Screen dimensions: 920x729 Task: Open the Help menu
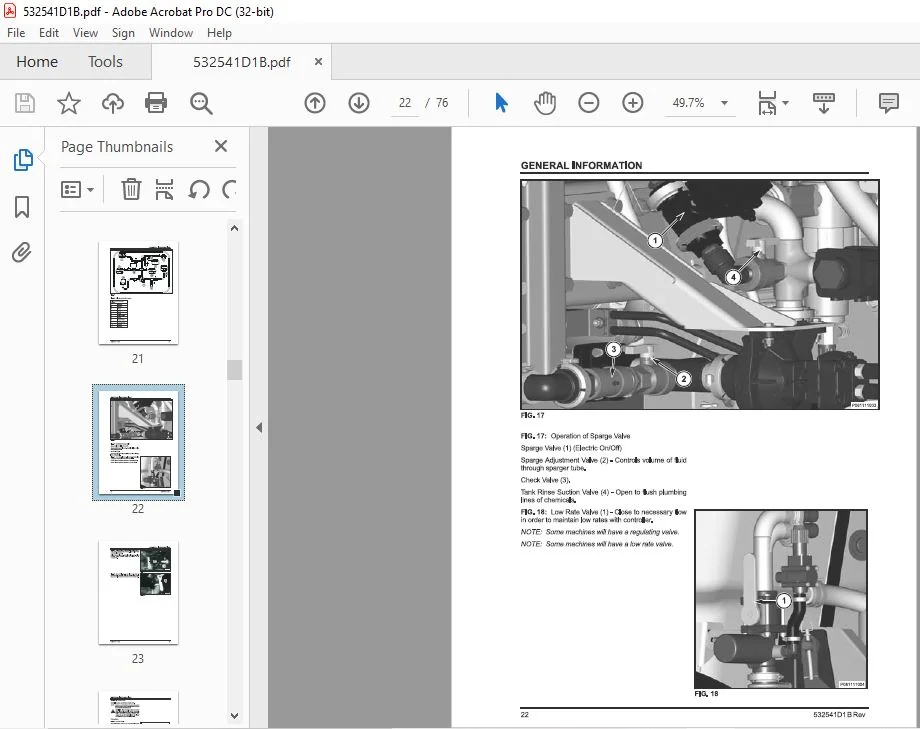pos(219,33)
